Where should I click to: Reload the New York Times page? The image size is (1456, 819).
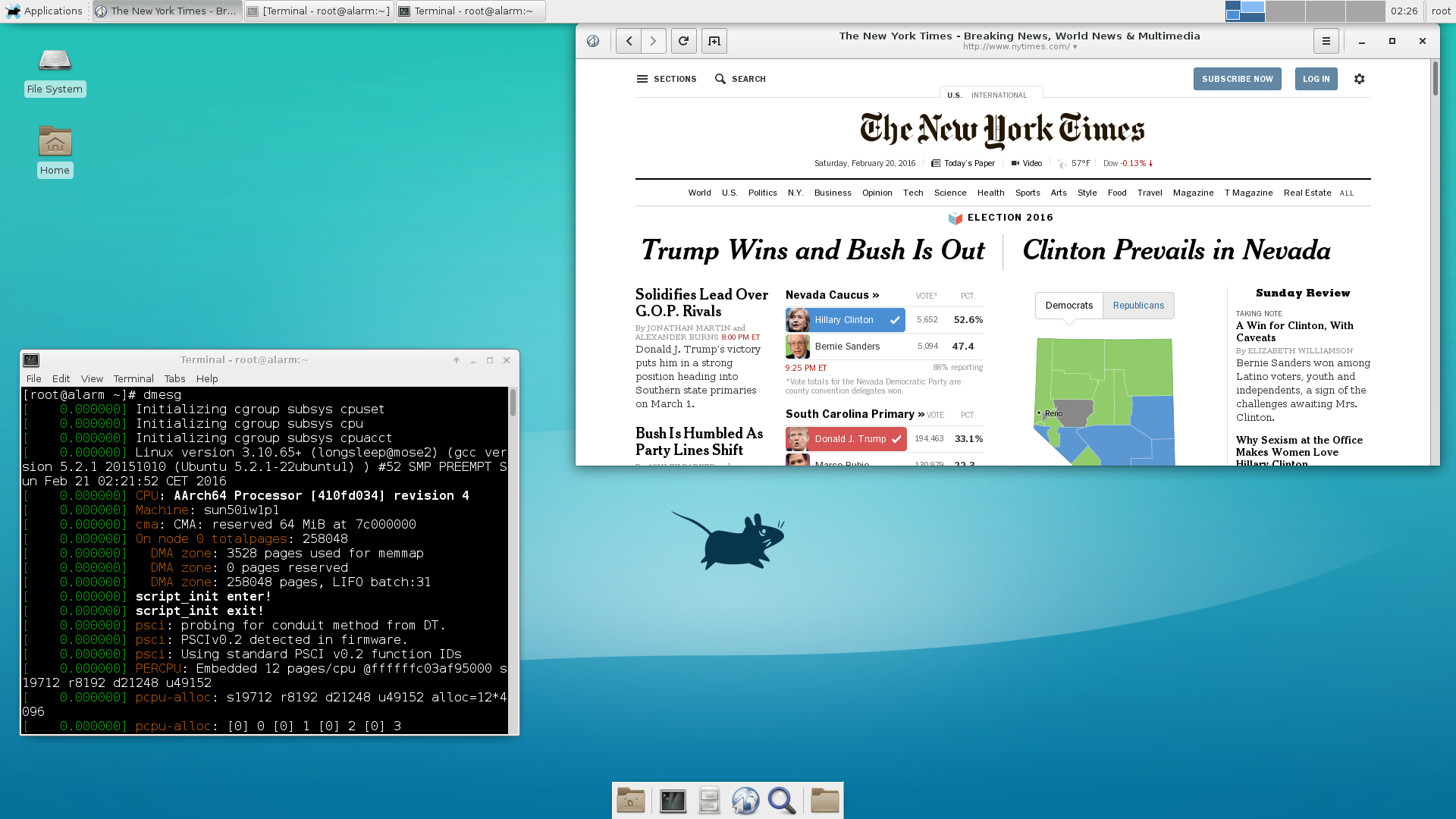click(683, 41)
